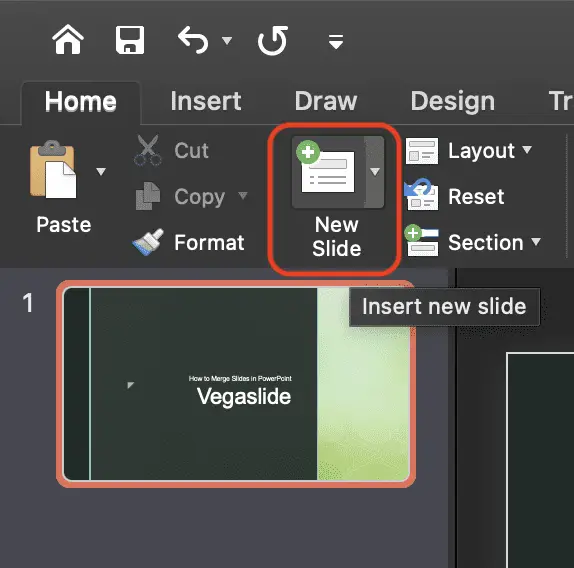Save presentation with floppy disk icon
Viewport: 574px width, 568px height.
[x=130, y=40]
